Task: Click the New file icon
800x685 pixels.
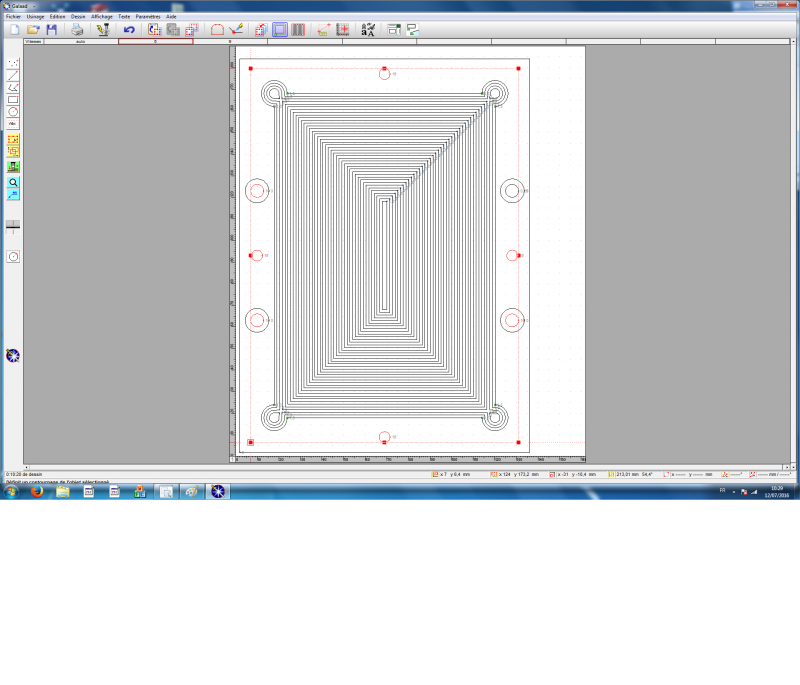Action: coord(14,30)
